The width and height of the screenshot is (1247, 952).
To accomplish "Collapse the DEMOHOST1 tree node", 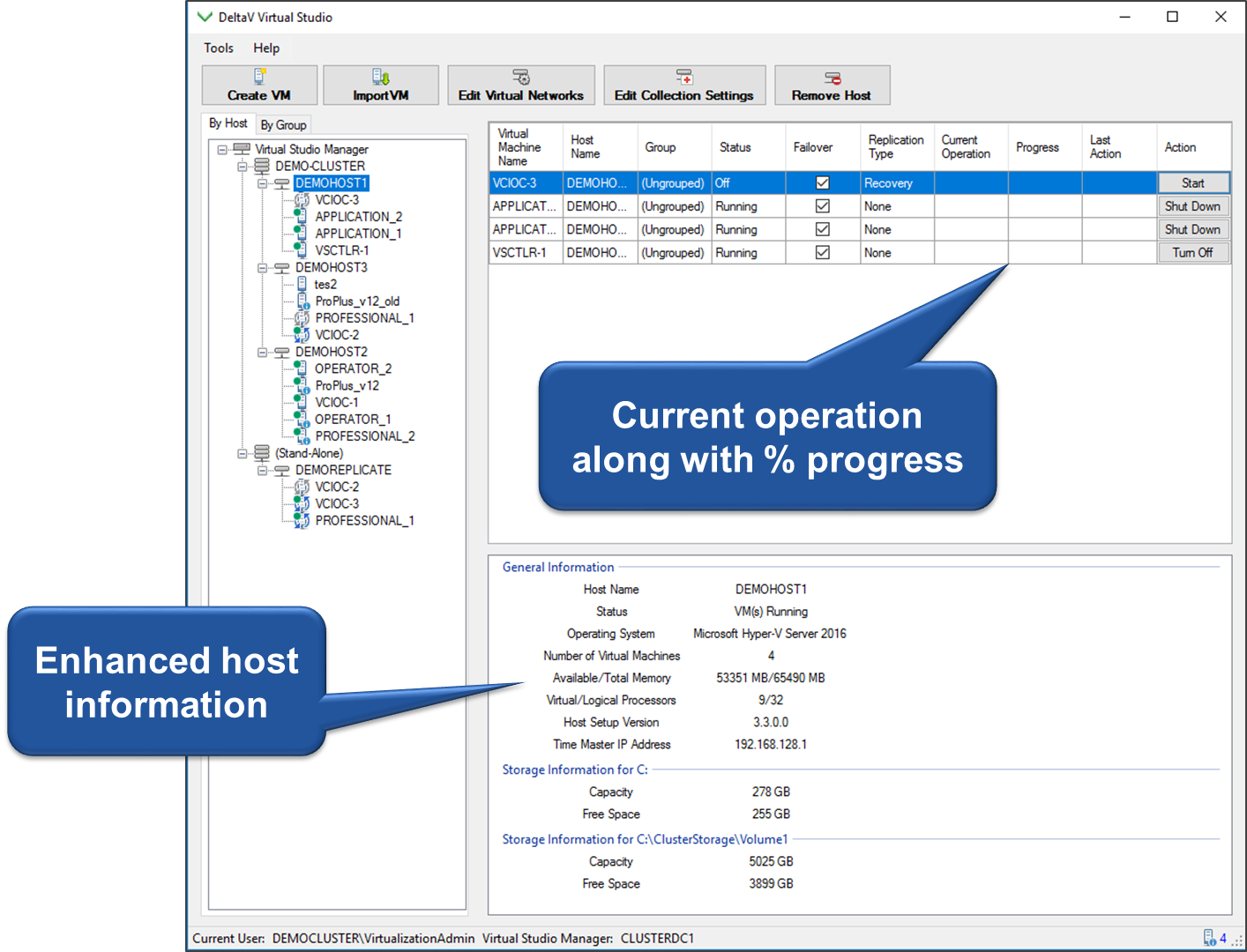I will (262, 183).
